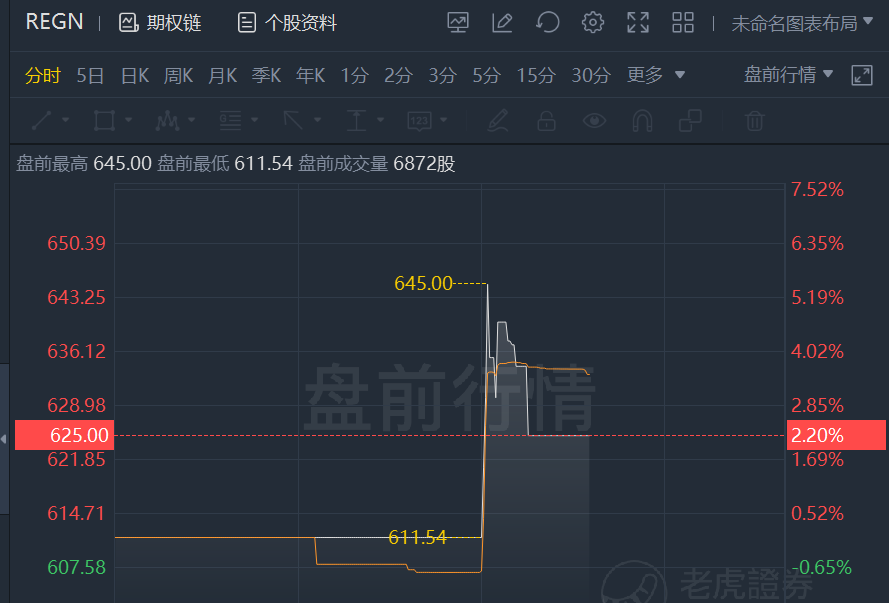Viewport: 889px width, 603px height.
Task: Select the 15分 timeframe
Action: (x=536, y=75)
